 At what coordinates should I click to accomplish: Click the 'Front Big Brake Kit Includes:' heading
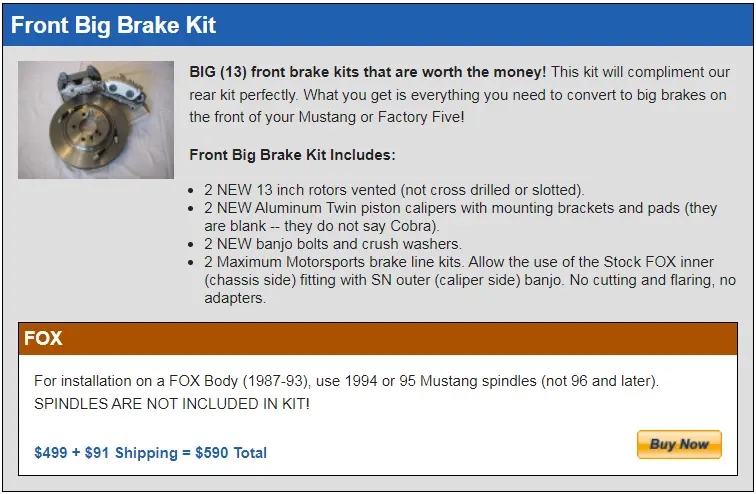[292, 155]
